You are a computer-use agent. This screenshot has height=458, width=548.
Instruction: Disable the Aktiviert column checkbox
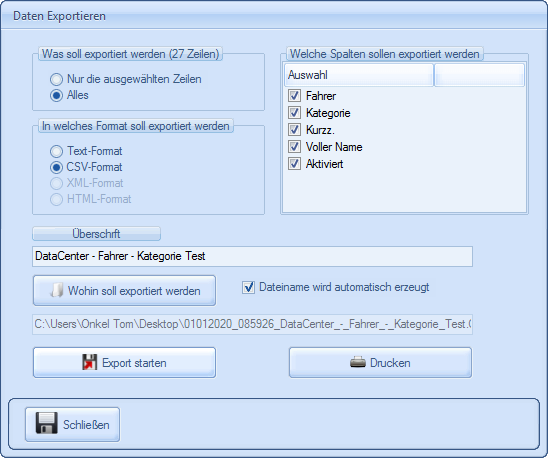pos(294,164)
